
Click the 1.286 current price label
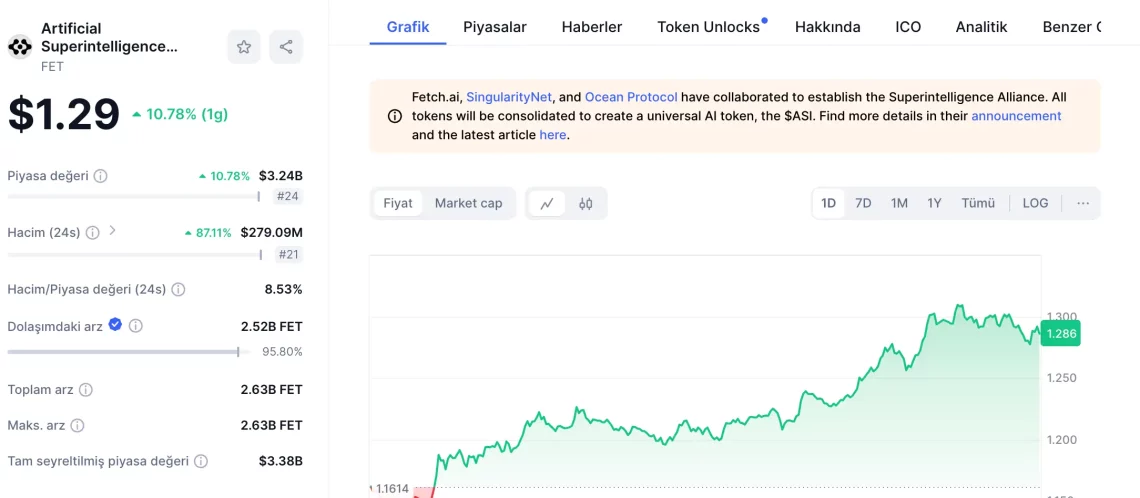coord(1061,334)
